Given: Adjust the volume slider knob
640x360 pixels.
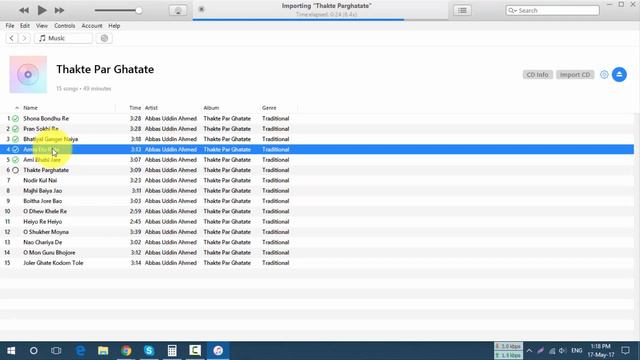Looking at the screenshot, I should coord(139,10).
